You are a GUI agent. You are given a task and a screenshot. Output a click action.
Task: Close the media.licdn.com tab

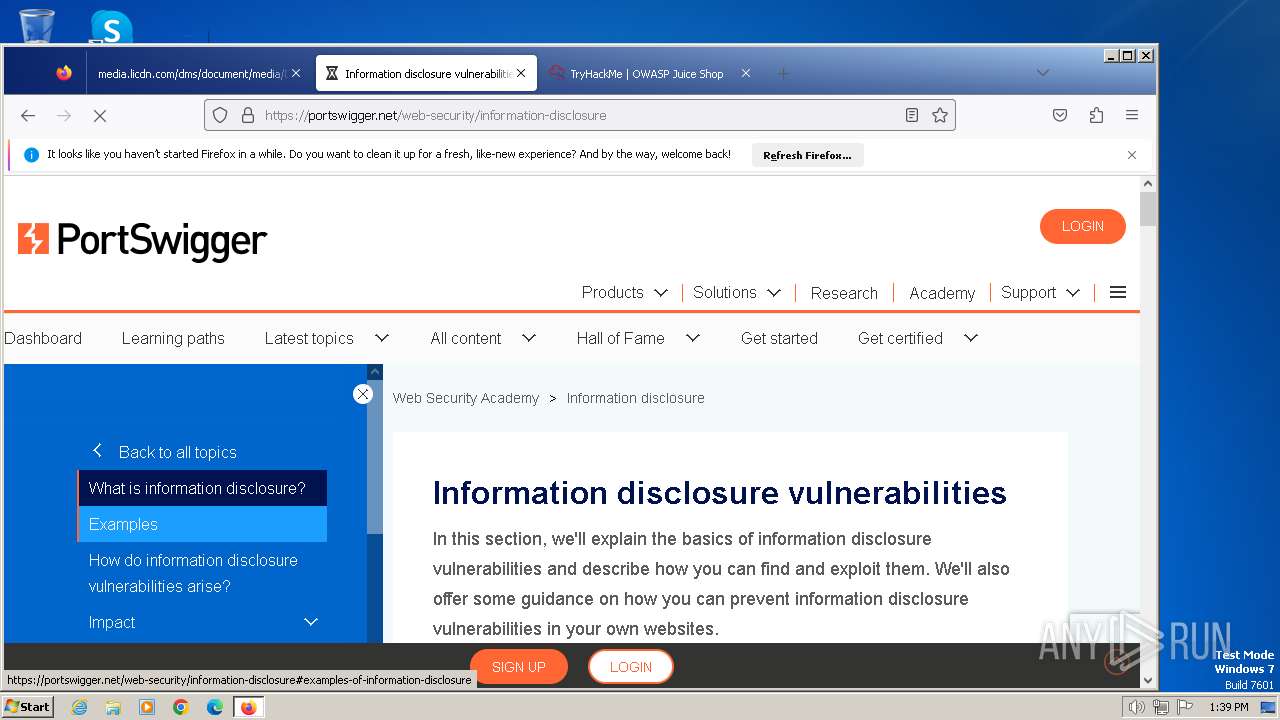(x=295, y=73)
